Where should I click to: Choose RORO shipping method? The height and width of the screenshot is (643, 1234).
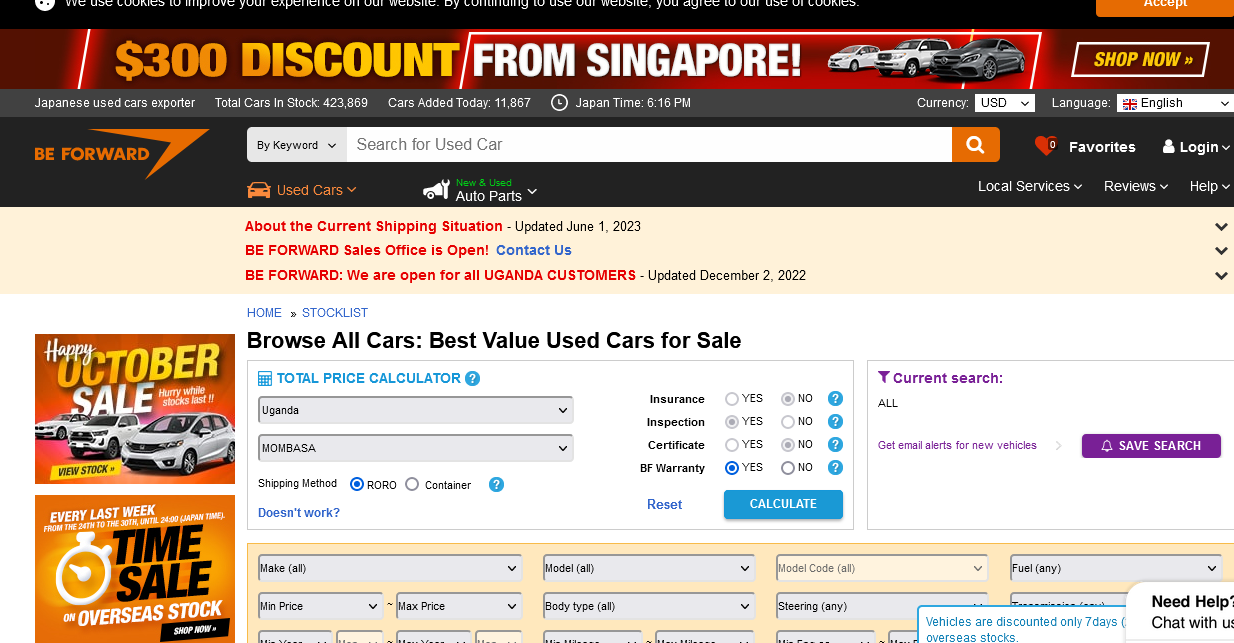[357, 485]
